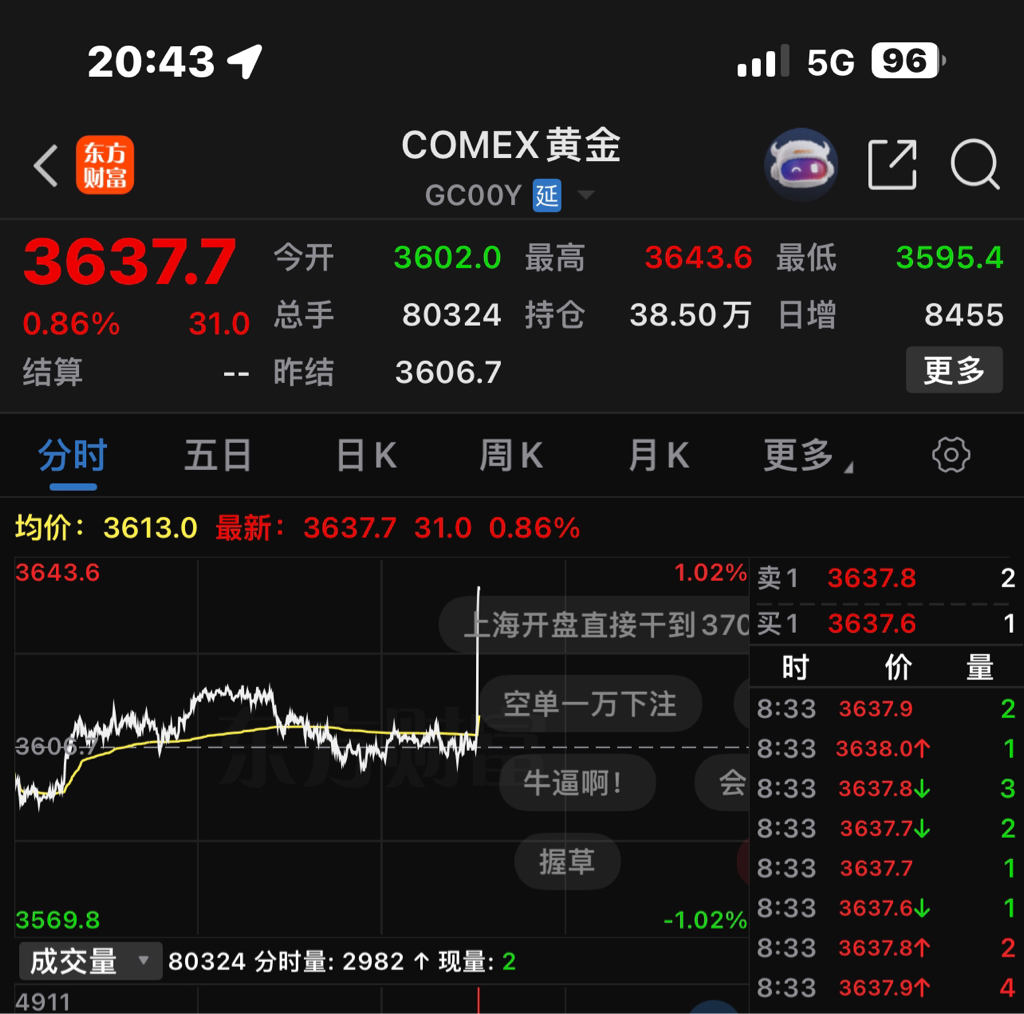
Task: Tap the 空单一万下注 comment bubble
Action: [590, 704]
